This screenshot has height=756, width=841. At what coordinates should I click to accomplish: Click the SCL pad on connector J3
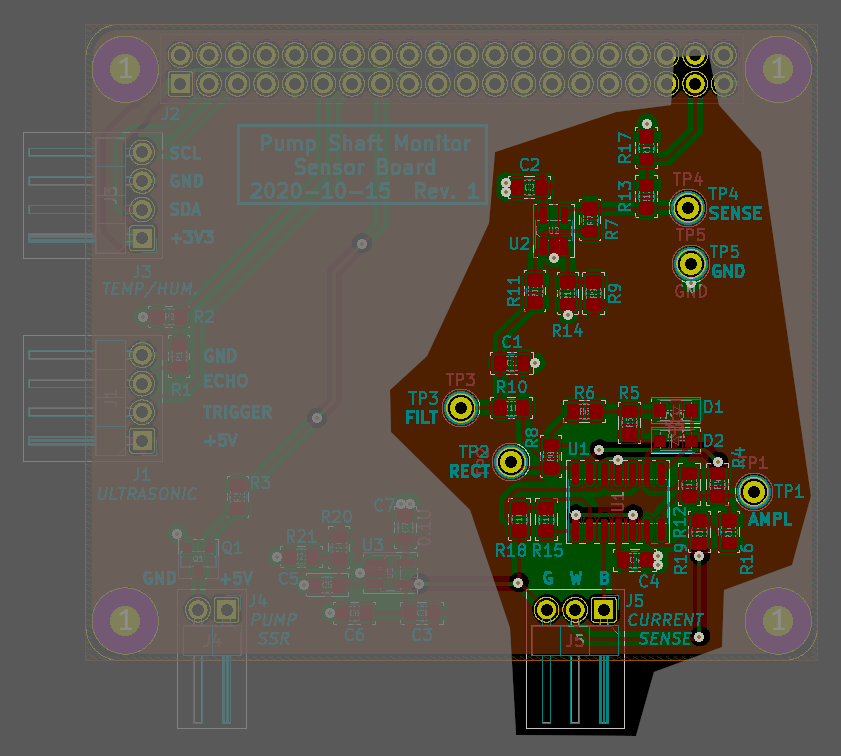[x=142, y=152]
